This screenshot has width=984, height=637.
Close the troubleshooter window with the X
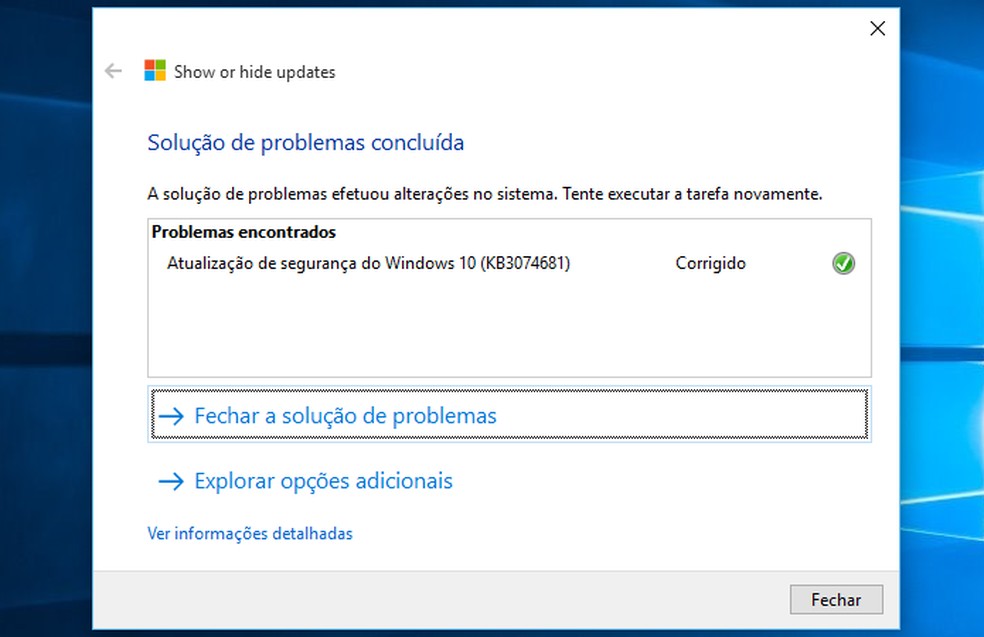click(x=877, y=29)
